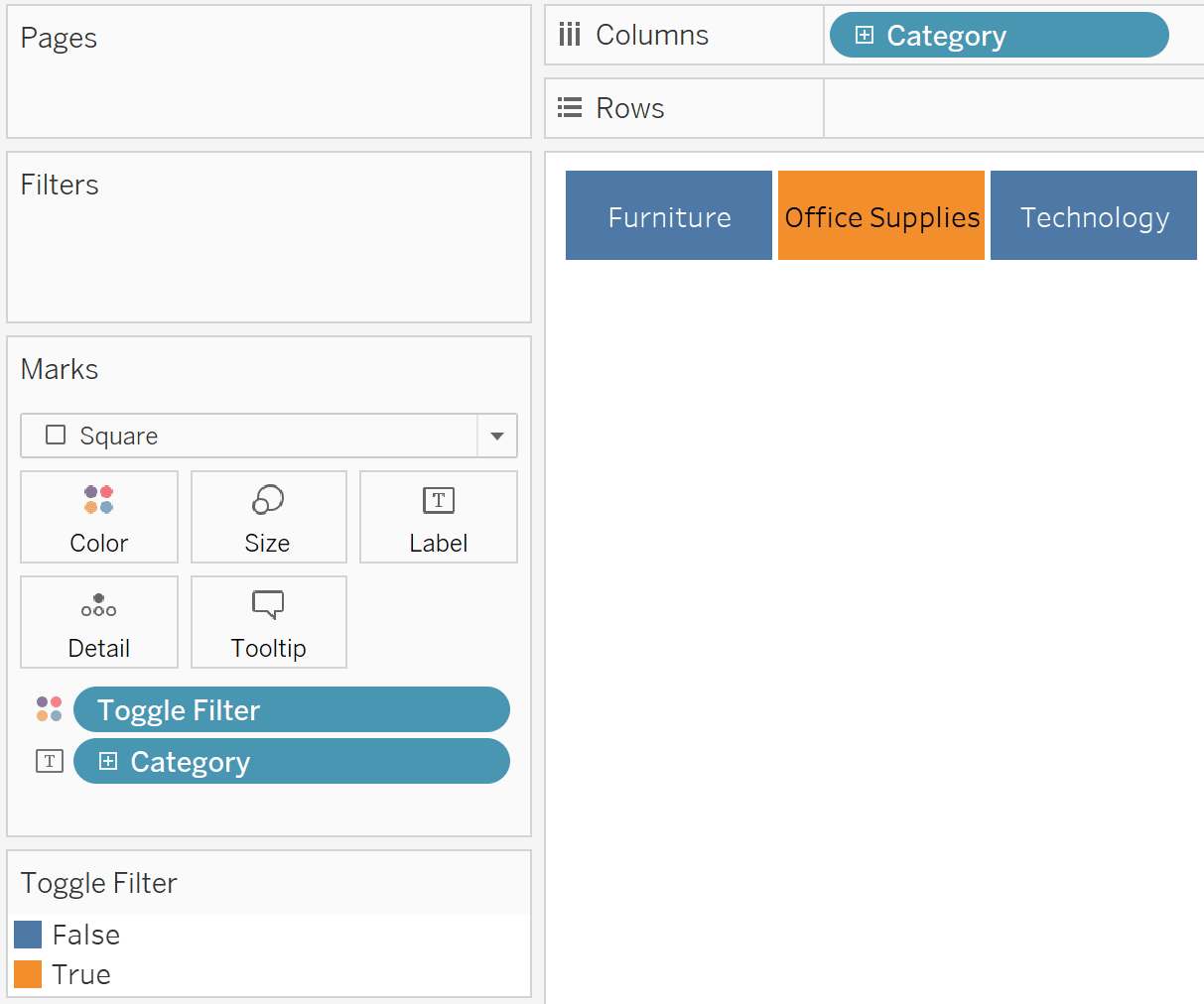Click the empty Rows shelf area
Image resolution: width=1204 pixels, height=1004 pixels.
pos(1013,108)
